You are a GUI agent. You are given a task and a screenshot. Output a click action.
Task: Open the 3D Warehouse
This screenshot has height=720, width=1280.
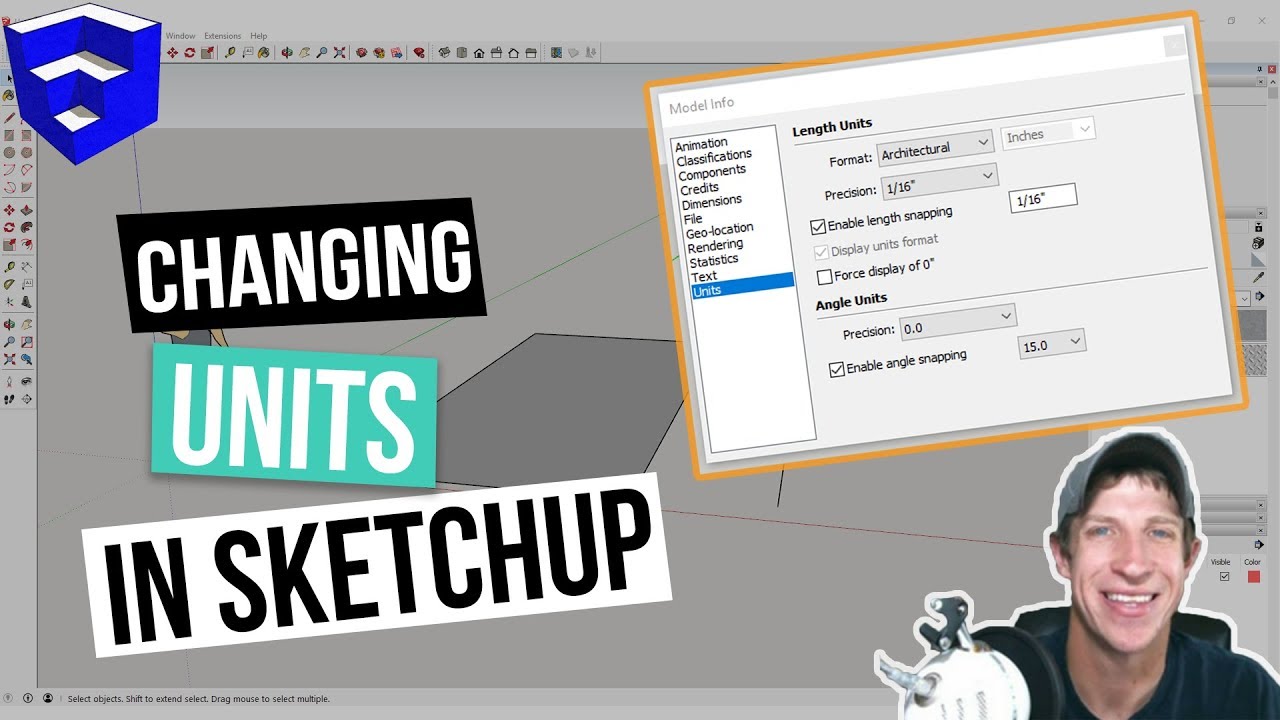coord(362,52)
